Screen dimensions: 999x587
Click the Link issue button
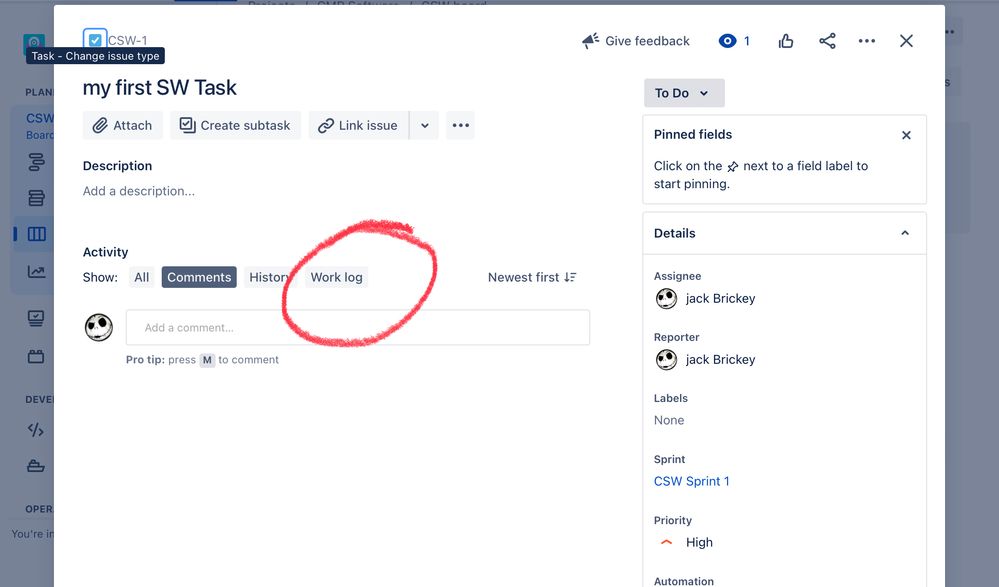358,126
